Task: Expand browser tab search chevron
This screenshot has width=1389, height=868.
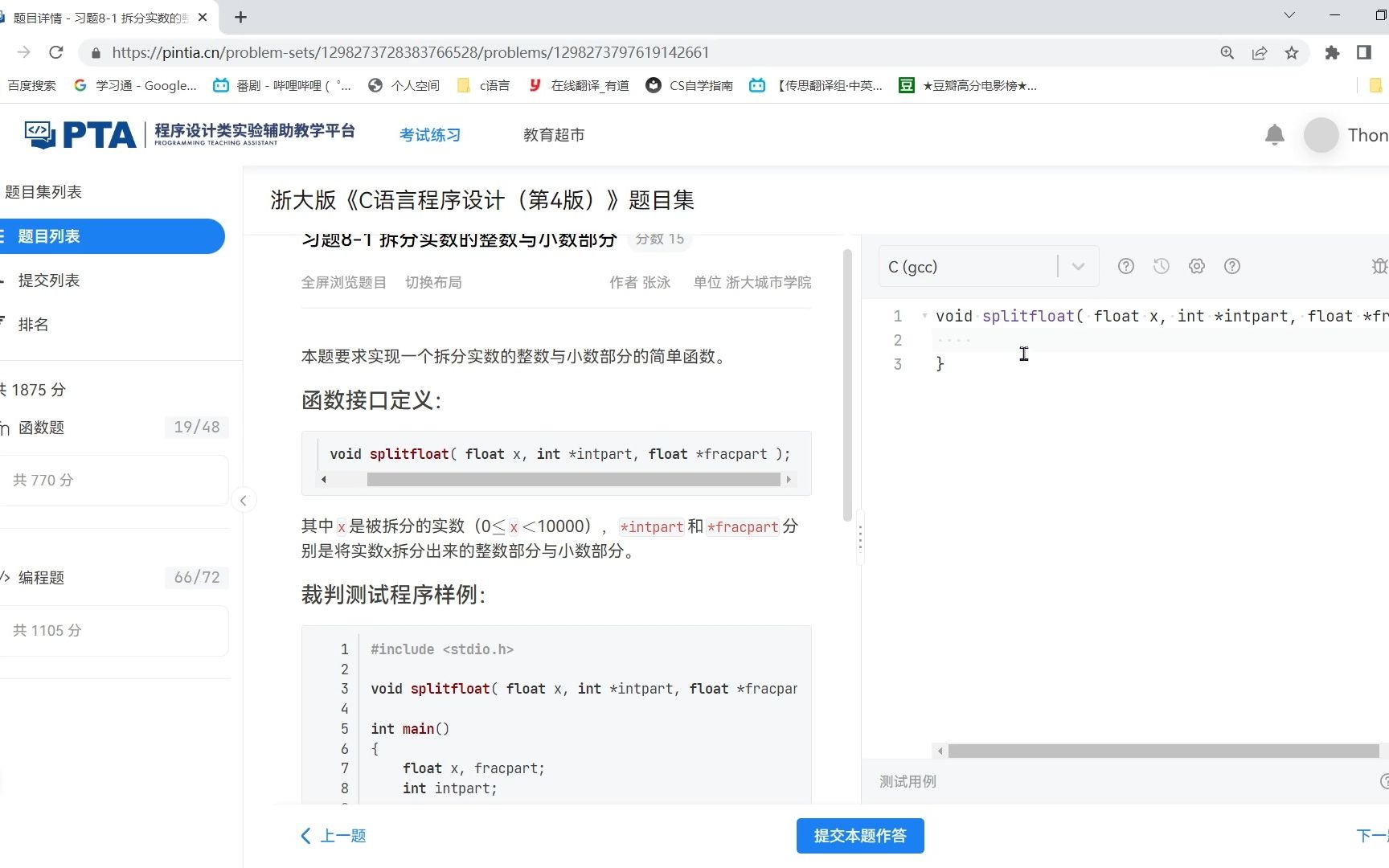Action: (1289, 15)
